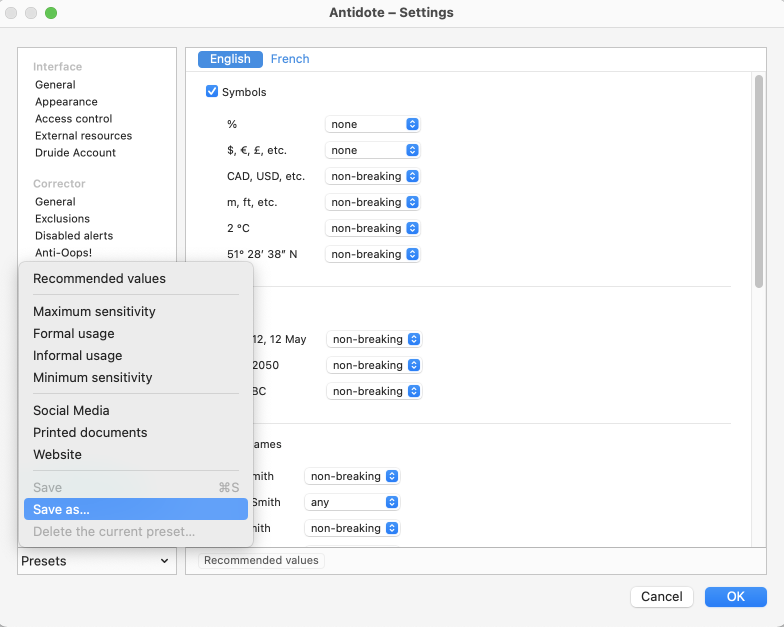Apply the Social Media preset

(x=71, y=411)
